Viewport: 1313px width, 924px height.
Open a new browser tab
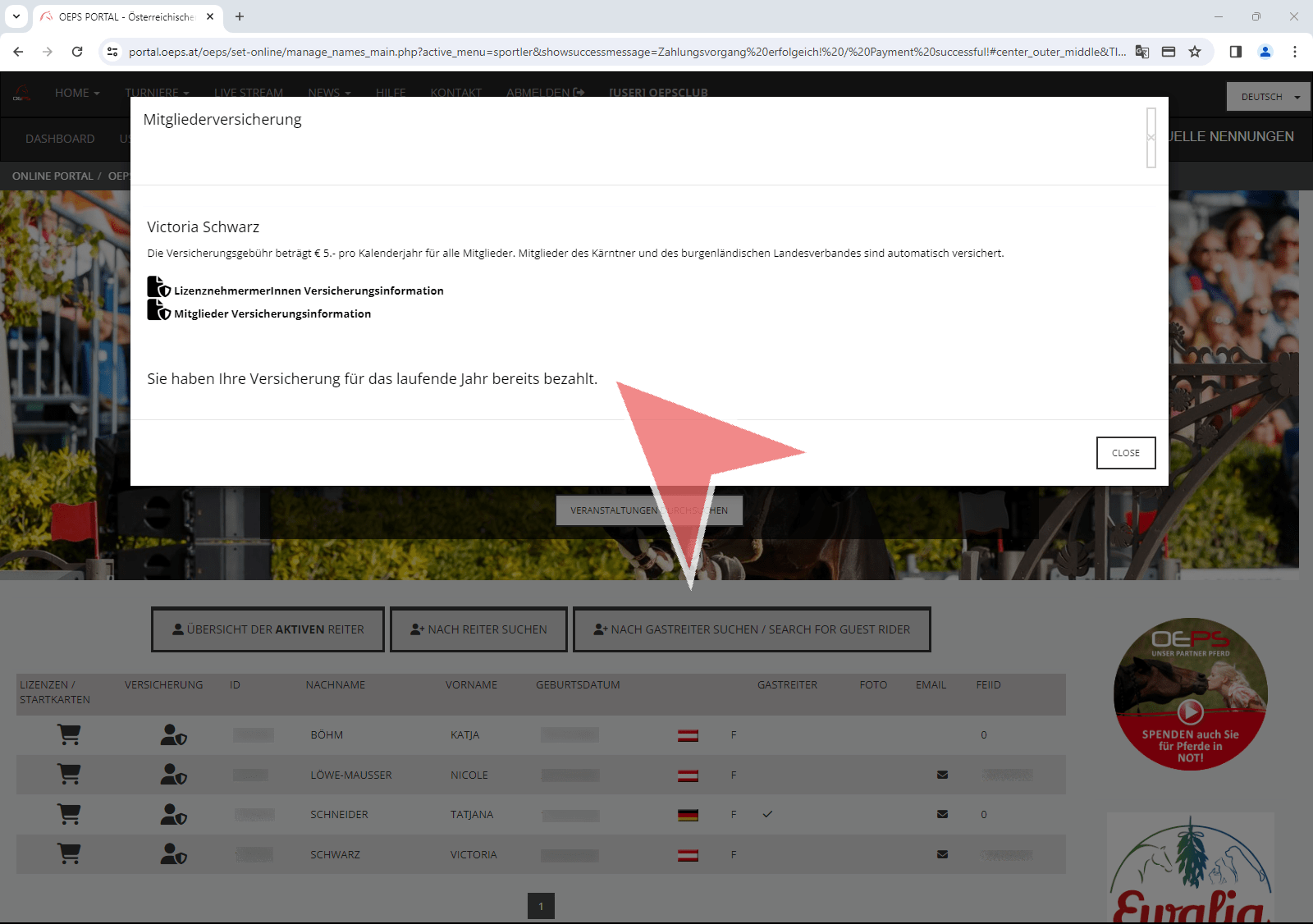click(240, 16)
